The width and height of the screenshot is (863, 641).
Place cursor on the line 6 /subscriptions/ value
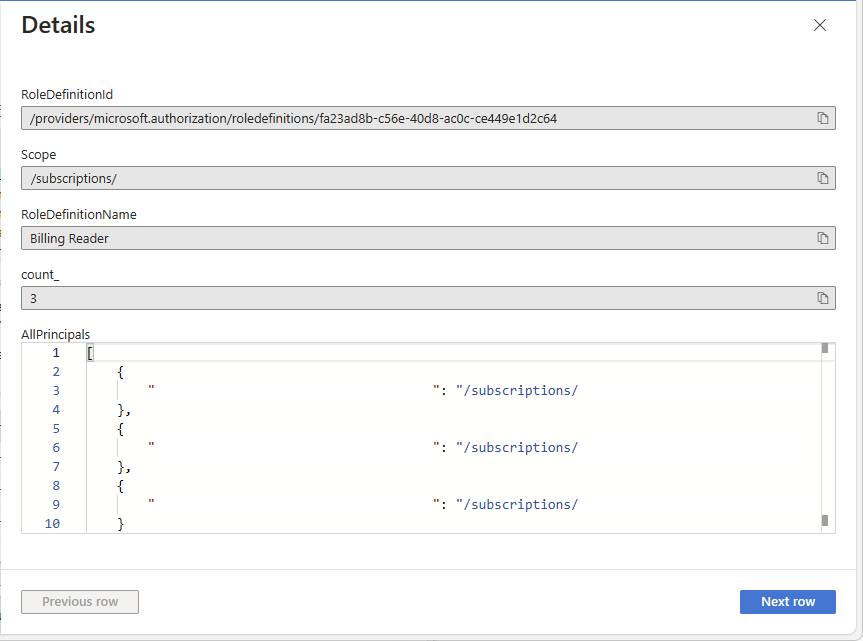[518, 448]
